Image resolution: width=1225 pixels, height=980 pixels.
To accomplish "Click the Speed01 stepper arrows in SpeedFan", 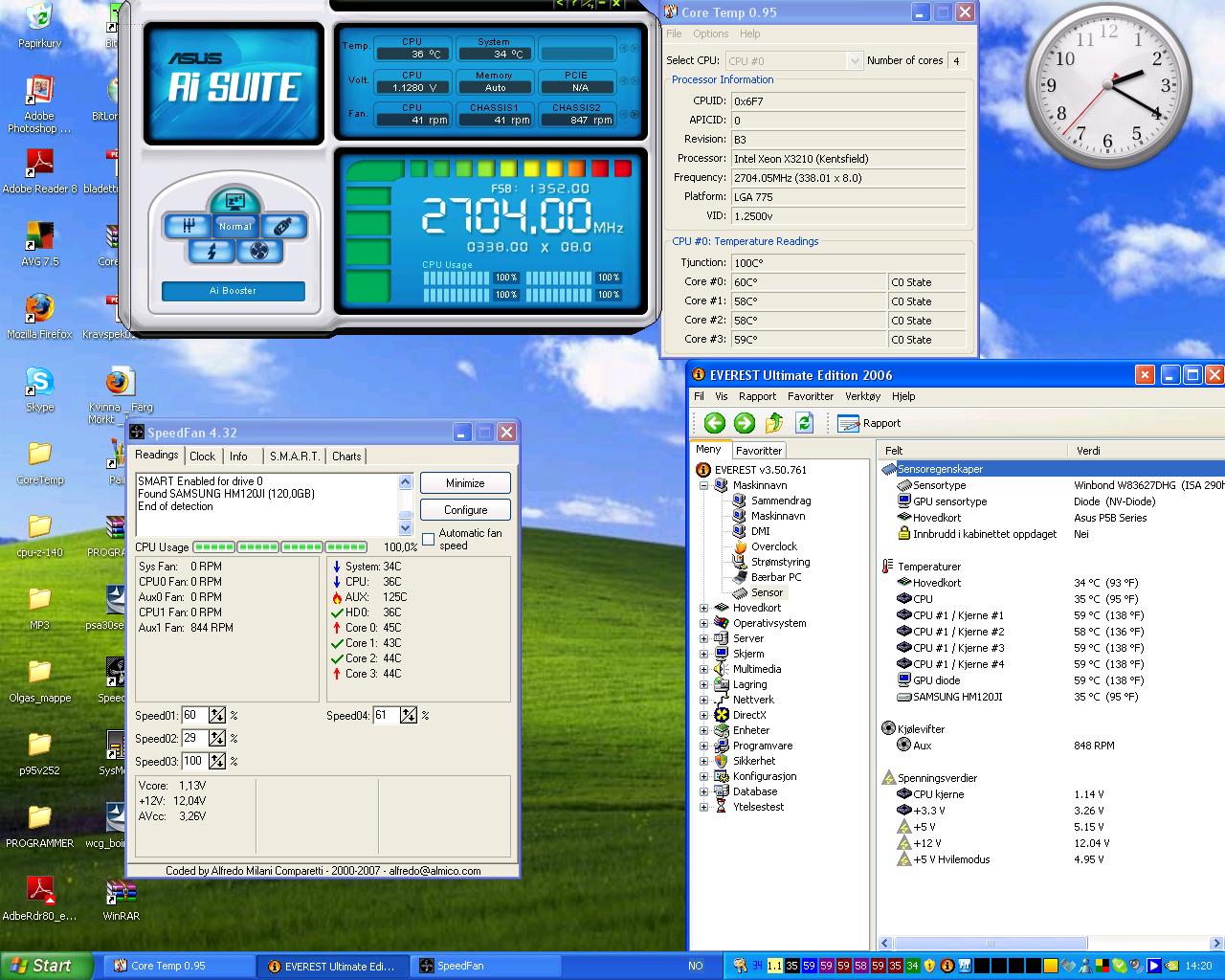I will coord(217,715).
